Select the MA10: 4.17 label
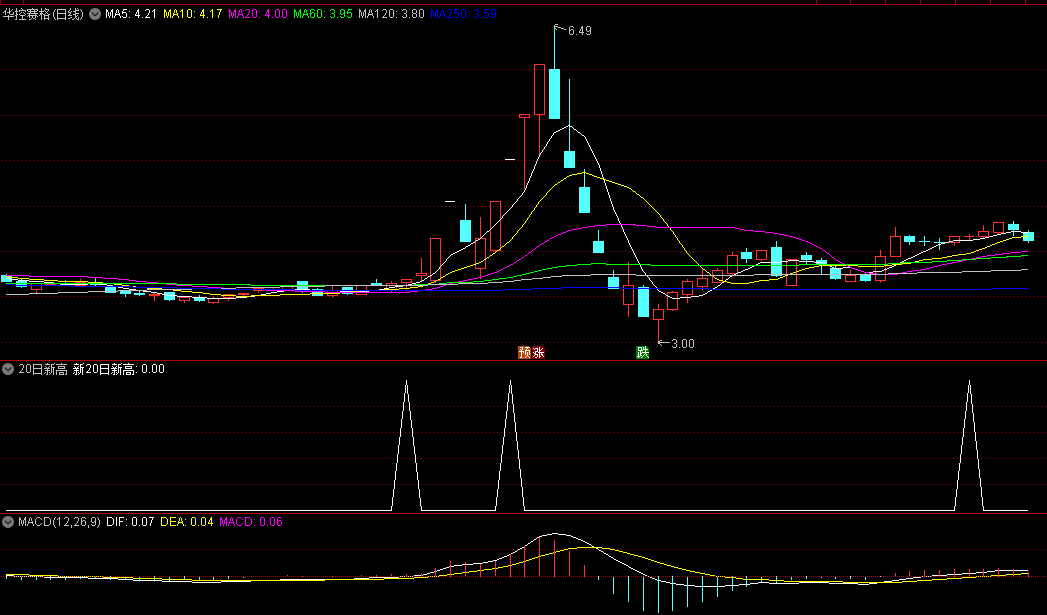The image size is (1047, 615). [x=192, y=14]
